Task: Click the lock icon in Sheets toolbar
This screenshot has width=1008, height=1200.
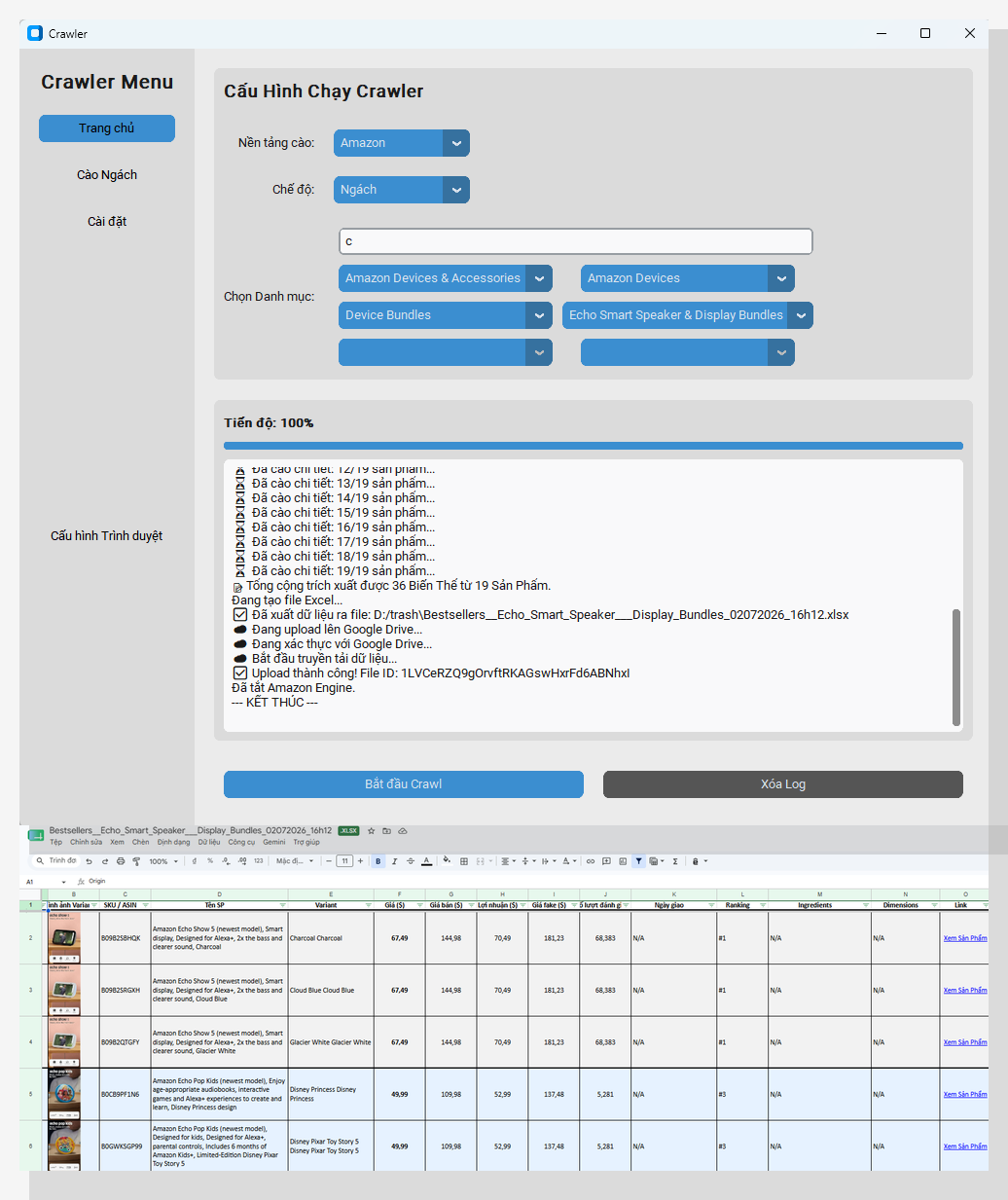Action: (695, 861)
